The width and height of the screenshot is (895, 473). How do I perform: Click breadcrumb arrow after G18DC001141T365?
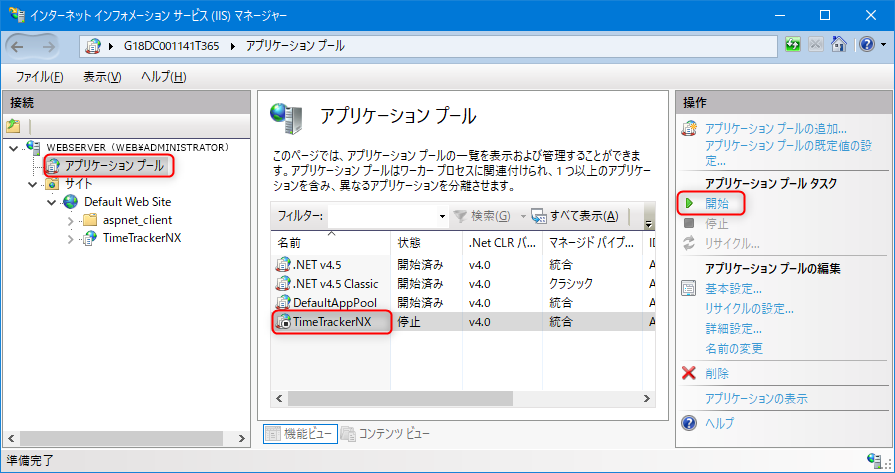pyautogui.click(x=232, y=46)
